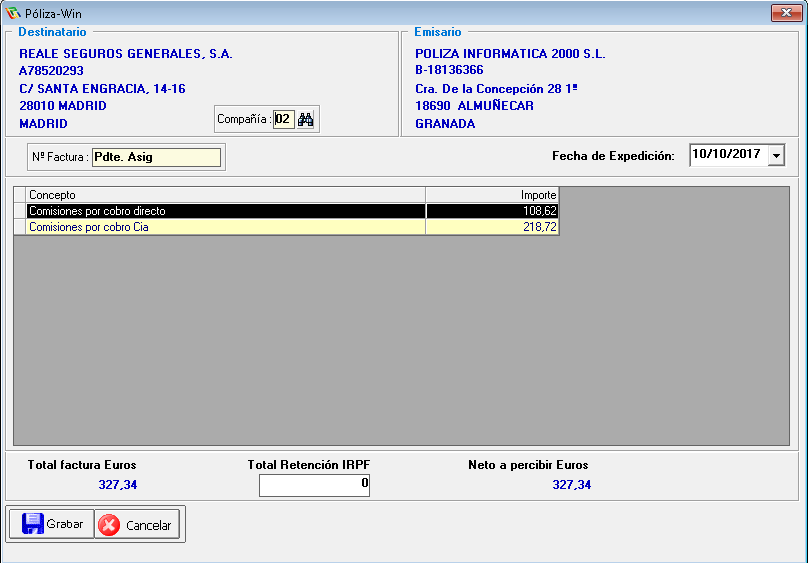Click the Total Retención IRPF input field
The image size is (808, 563).
click(x=314, y=485)
